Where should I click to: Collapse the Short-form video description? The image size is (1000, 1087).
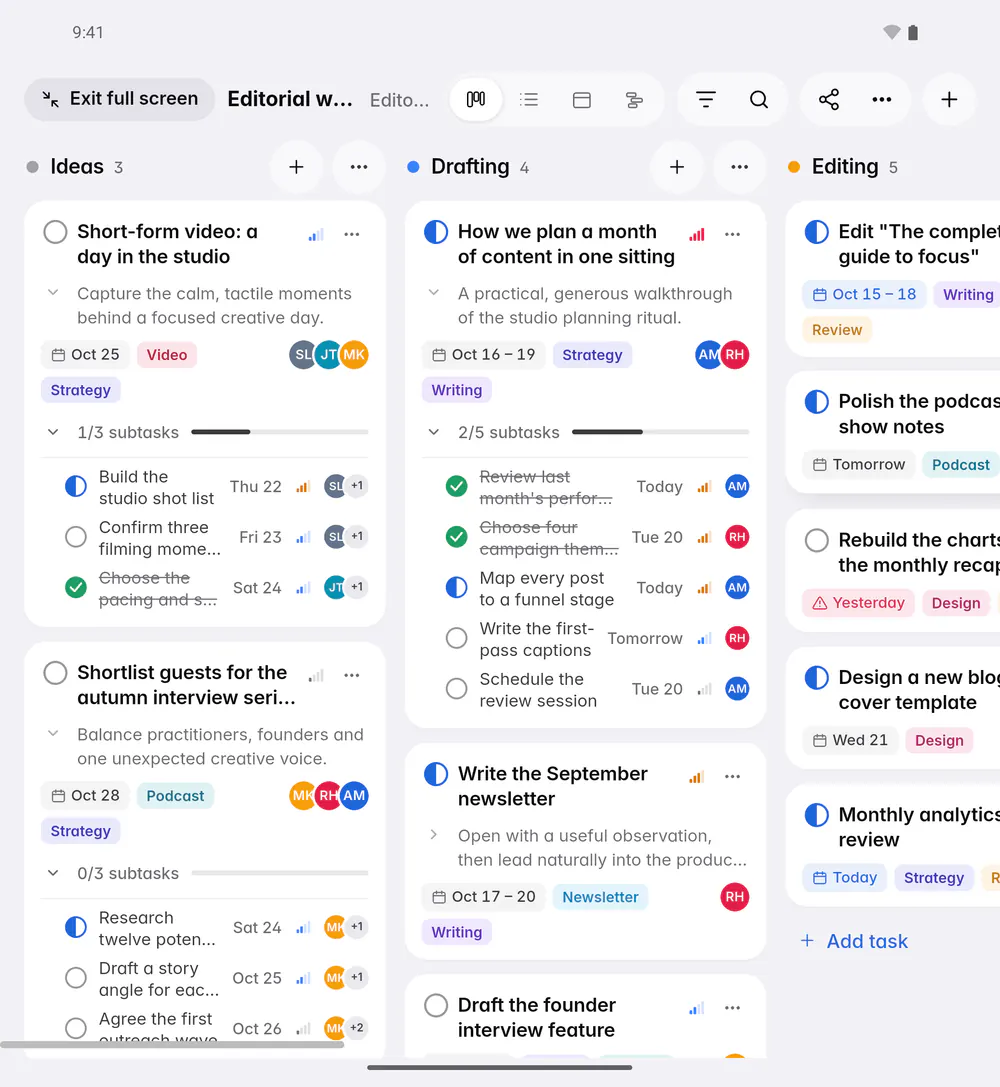point(53,293)
